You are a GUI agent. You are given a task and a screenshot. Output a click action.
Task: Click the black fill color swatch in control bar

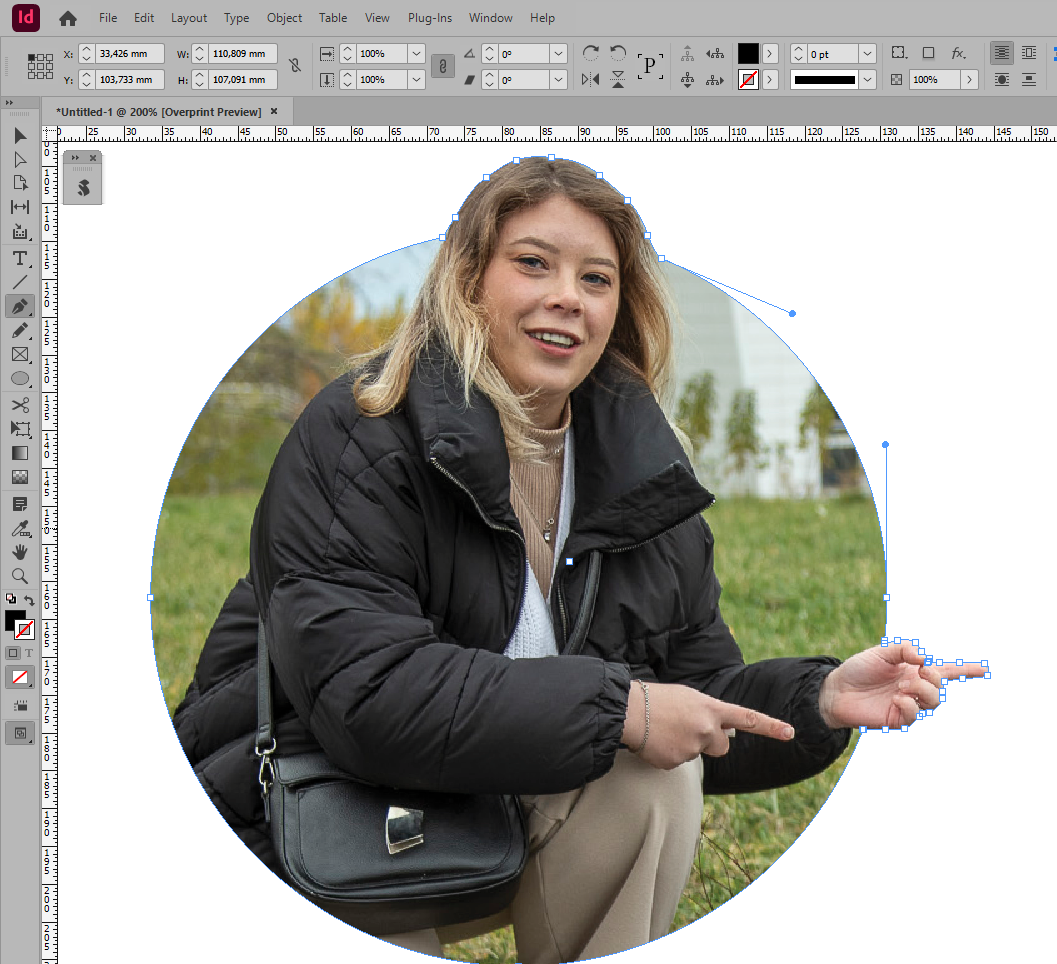click(748, 53)
